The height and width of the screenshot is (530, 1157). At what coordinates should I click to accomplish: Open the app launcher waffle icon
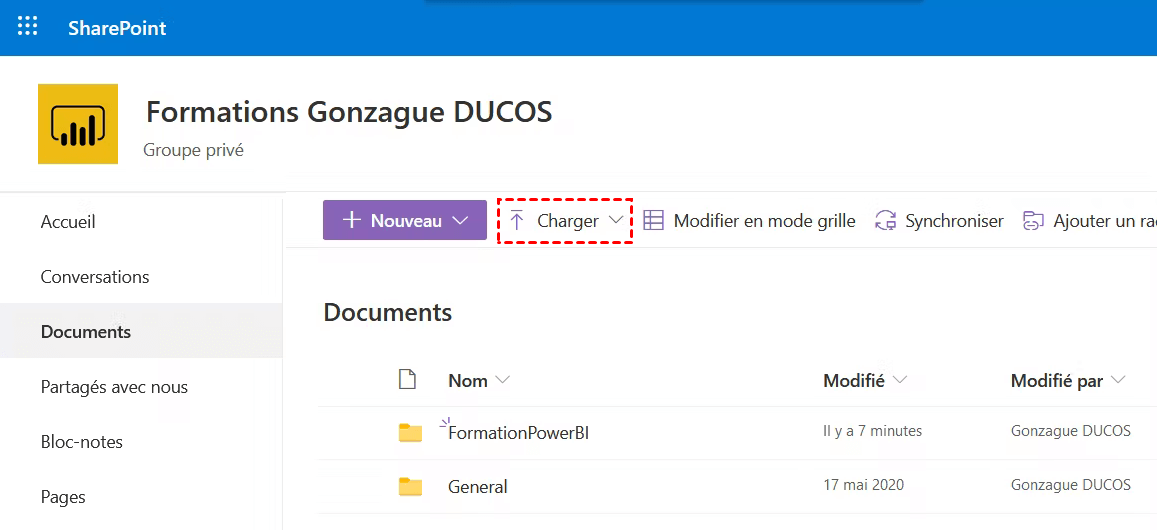(28, 27)
